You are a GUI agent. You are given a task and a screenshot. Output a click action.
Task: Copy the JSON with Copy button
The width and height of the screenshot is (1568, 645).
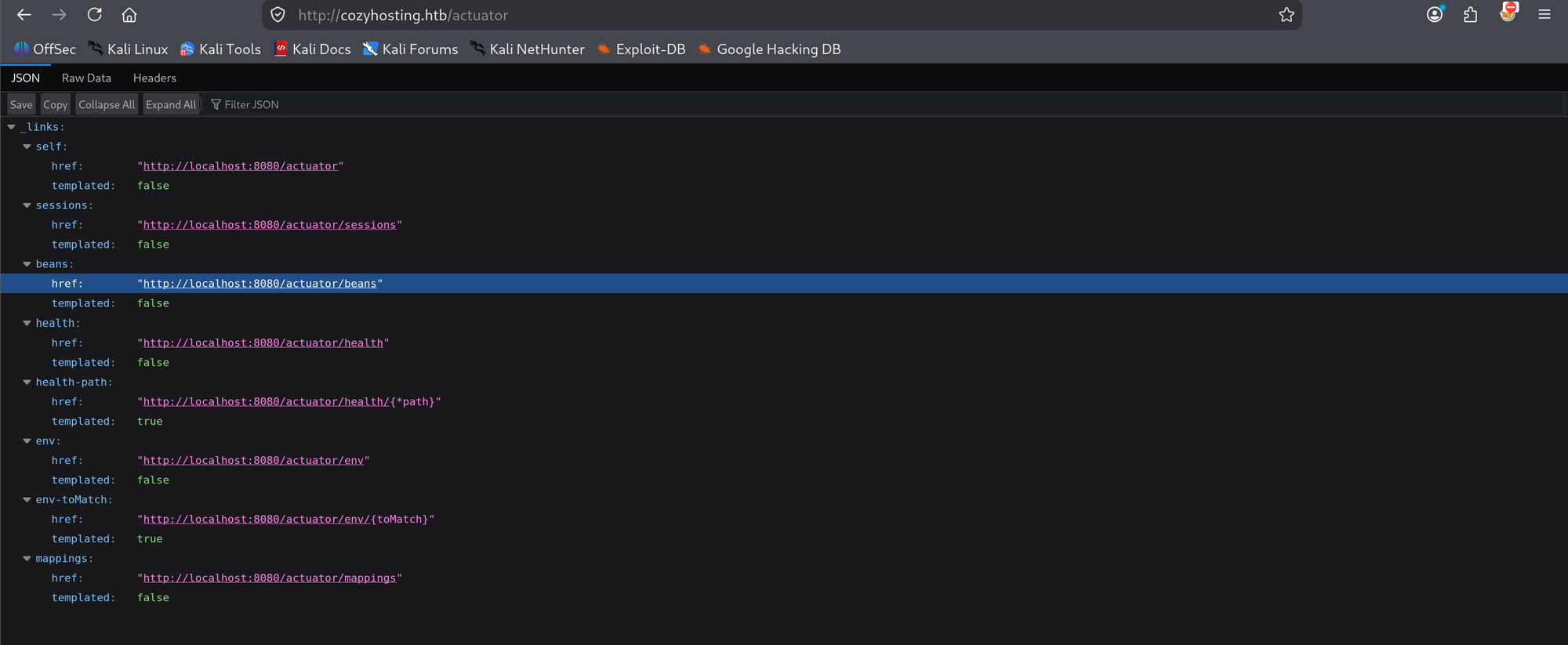[x=55, y=105]
